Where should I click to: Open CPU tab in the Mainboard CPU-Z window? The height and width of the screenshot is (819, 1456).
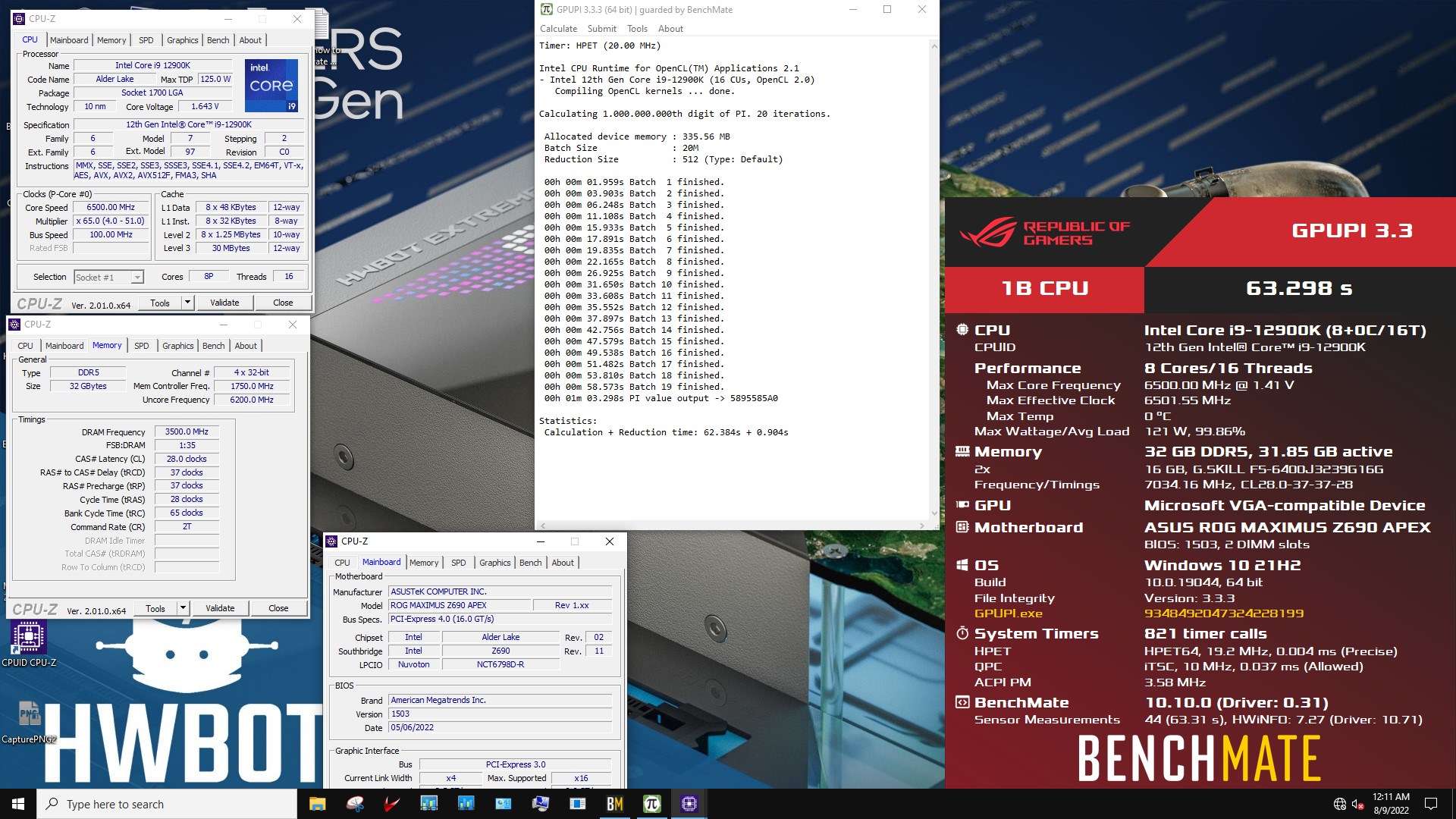[x=342, y=563]
